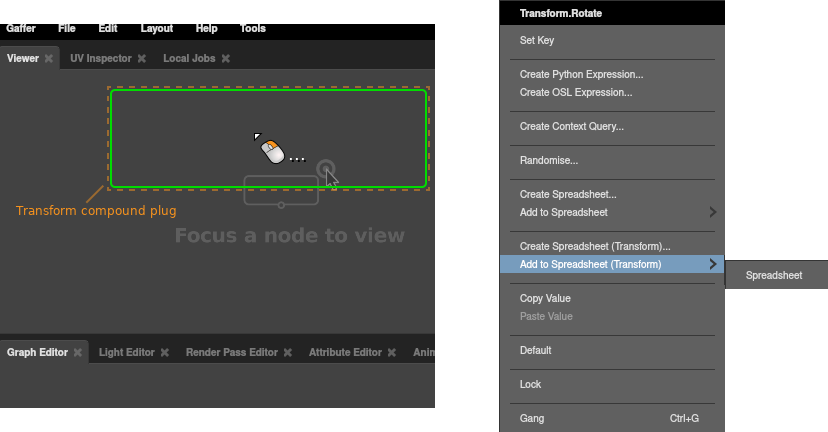Image resolution: width=828 pixels, height=432 pixels.
Task: Close the Local Jobs tab
Action: (x=226, y=59)
